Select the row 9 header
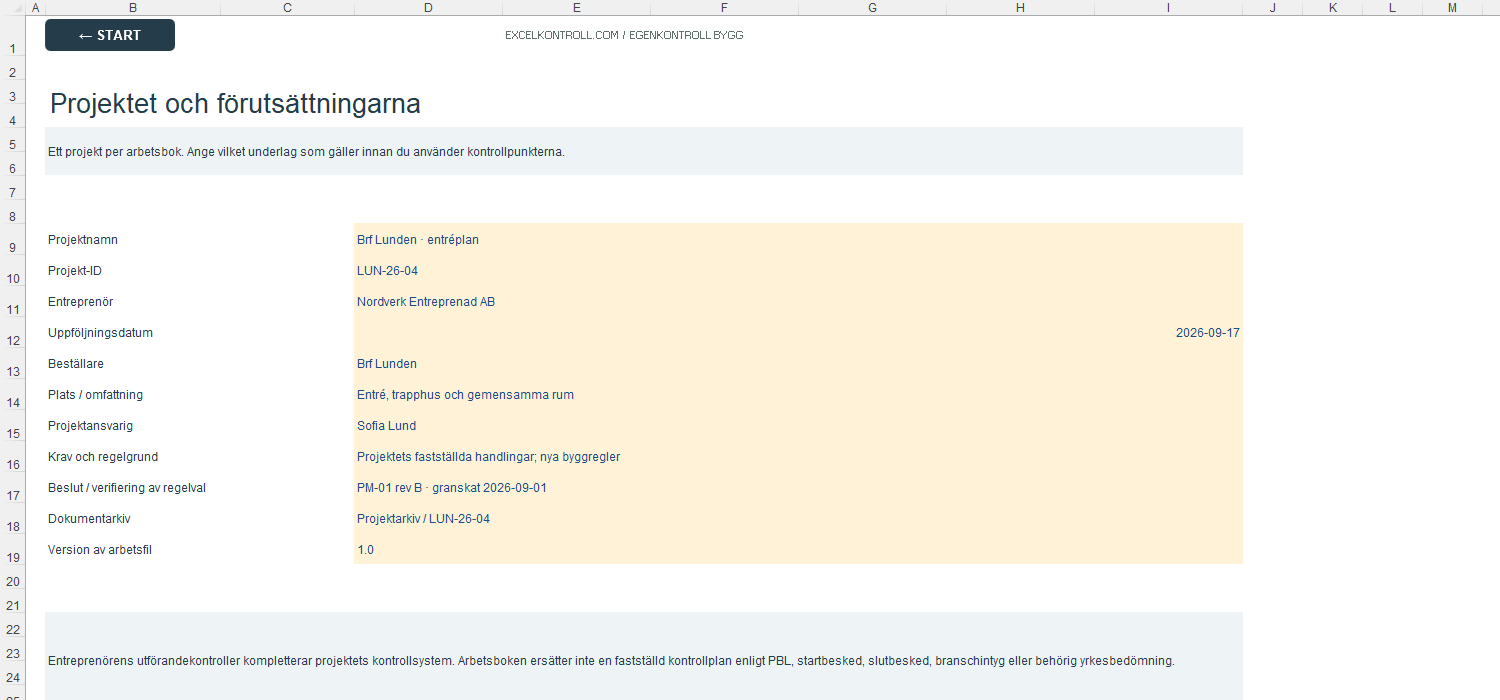1500x700 pixels. point(12,240)
